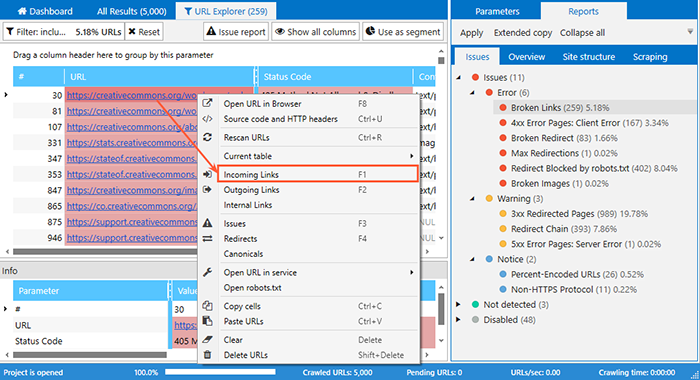Click the Delete URLs trash icon
This screenshot has width=700, height=380.
pos(207,355)
